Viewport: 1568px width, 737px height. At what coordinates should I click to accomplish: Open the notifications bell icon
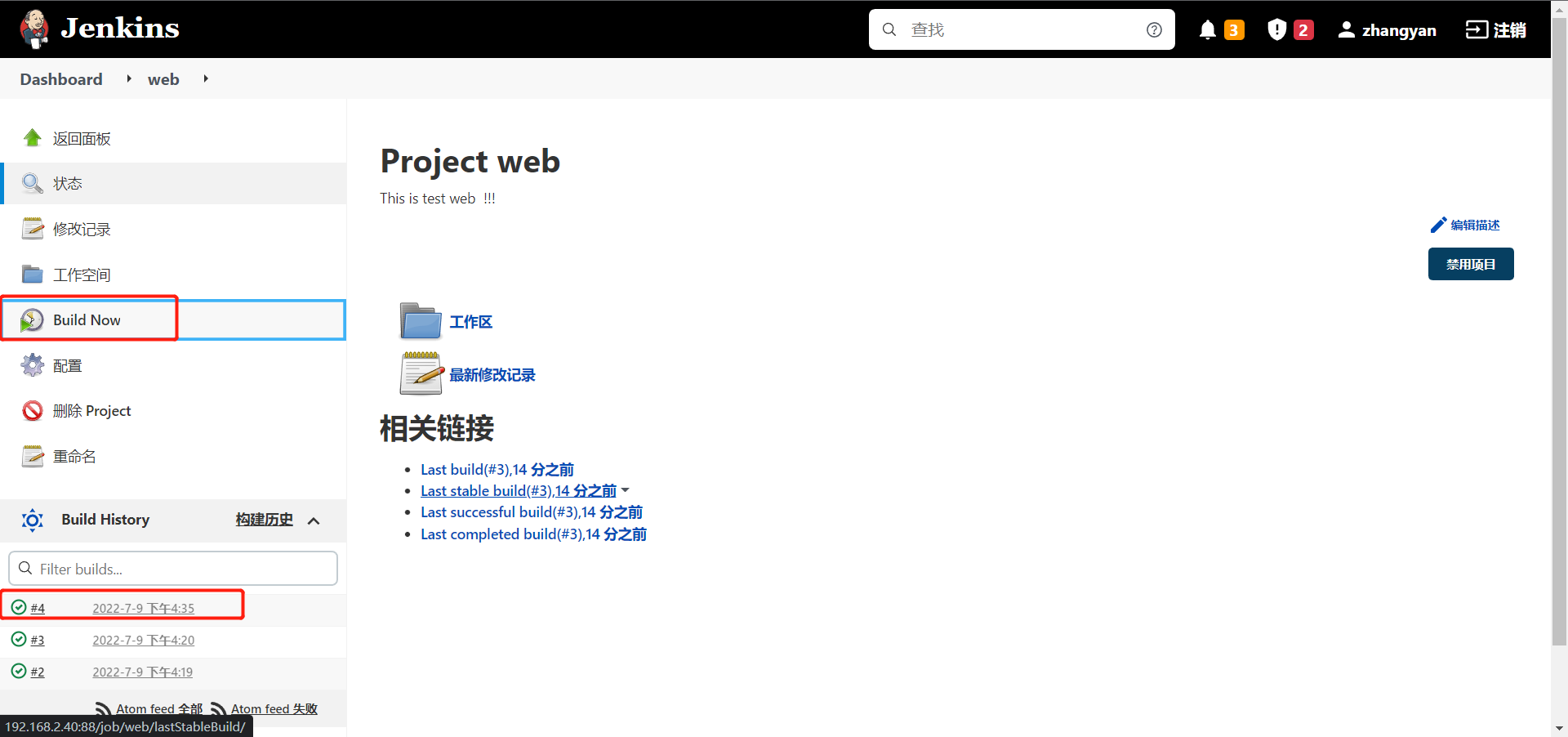pyautogui.click(x=1207, y=30)
